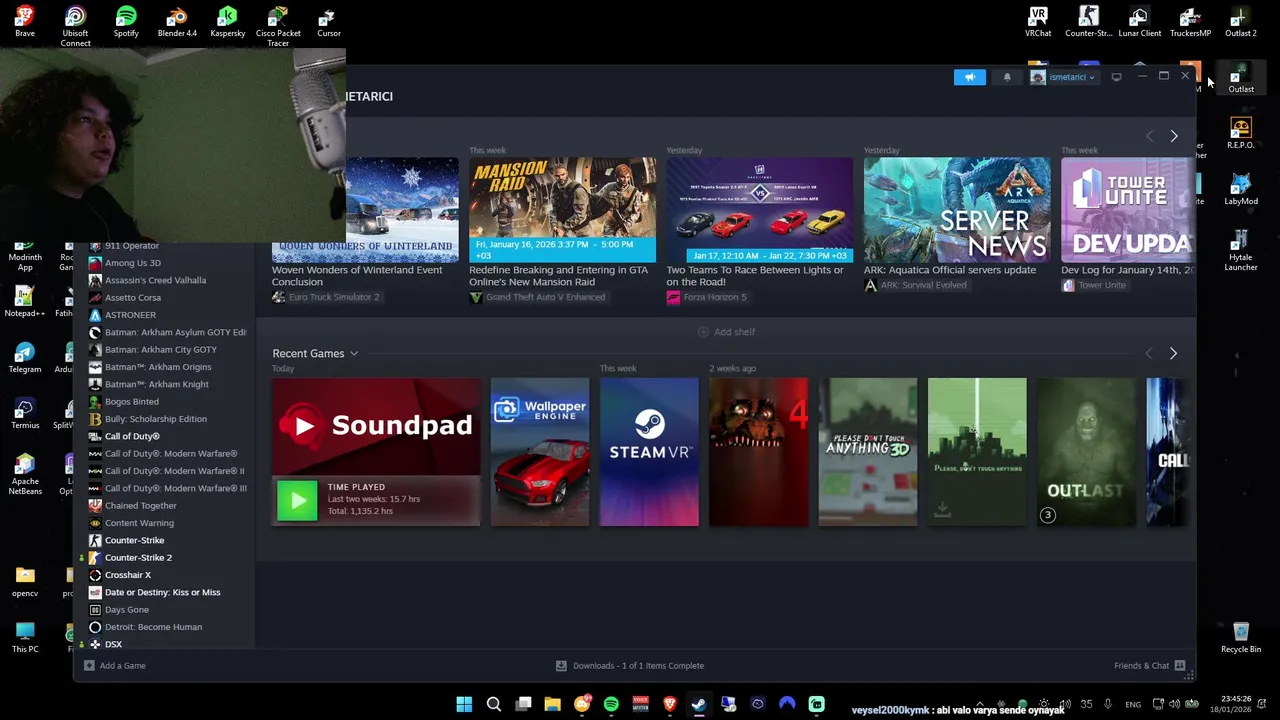Click the Recycle Bin desktop icon
This screenshot has height=720, width=1280.
pos(1241,637)
